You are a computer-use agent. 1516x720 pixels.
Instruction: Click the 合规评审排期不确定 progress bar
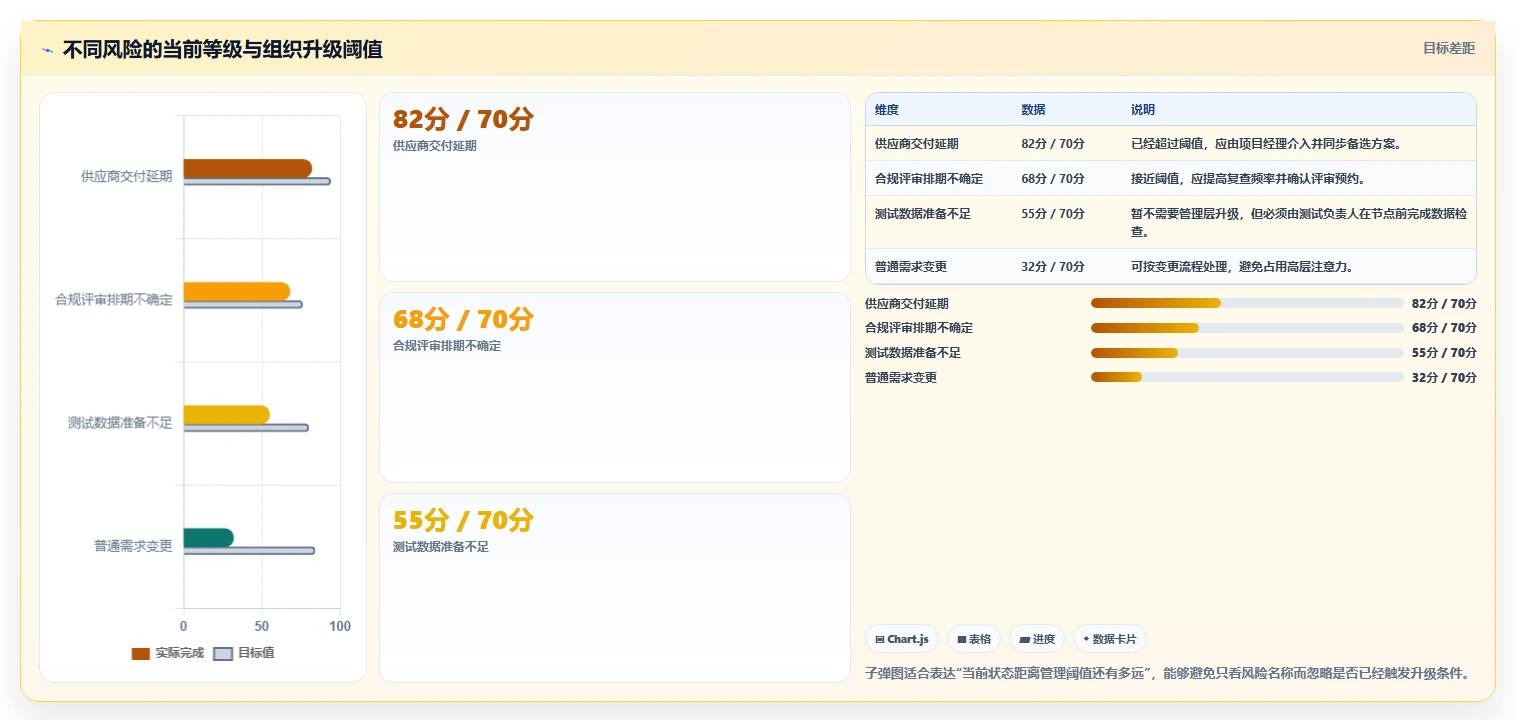pyautogui.click(x=1247, y=328)
